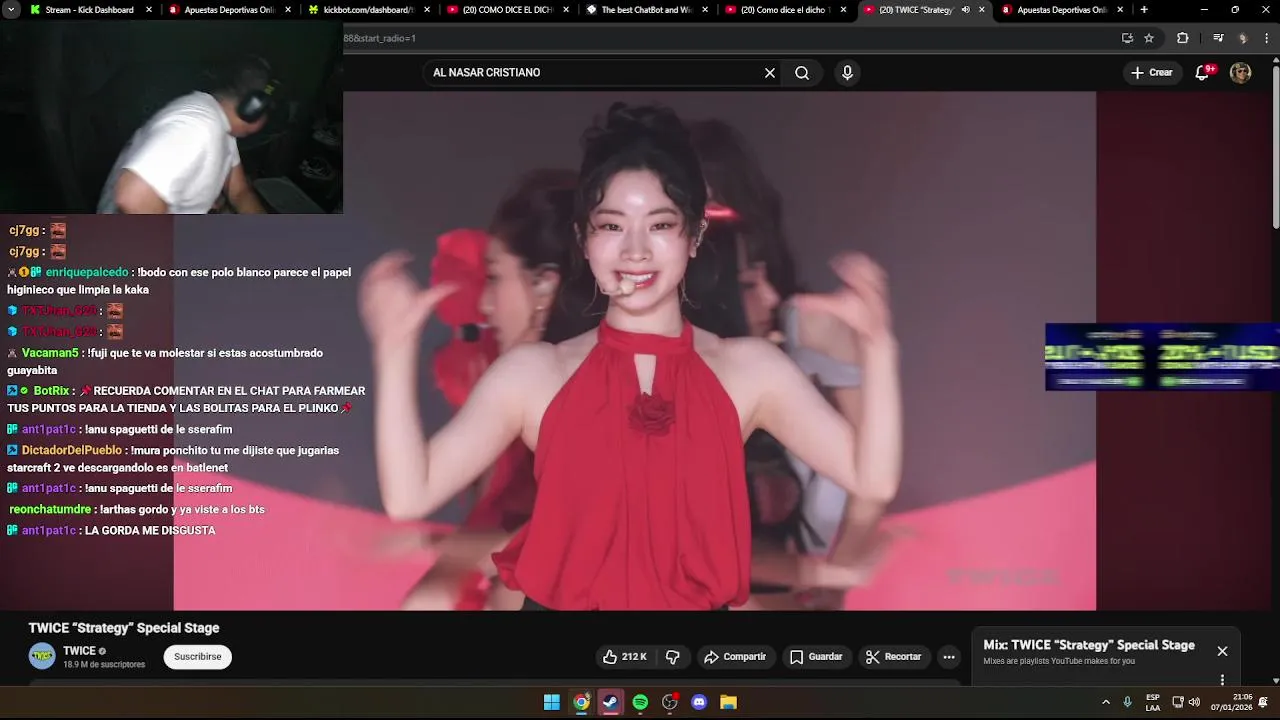Click chat username Vacaman5
The image size is (1280, 720).
pos(50,353)
